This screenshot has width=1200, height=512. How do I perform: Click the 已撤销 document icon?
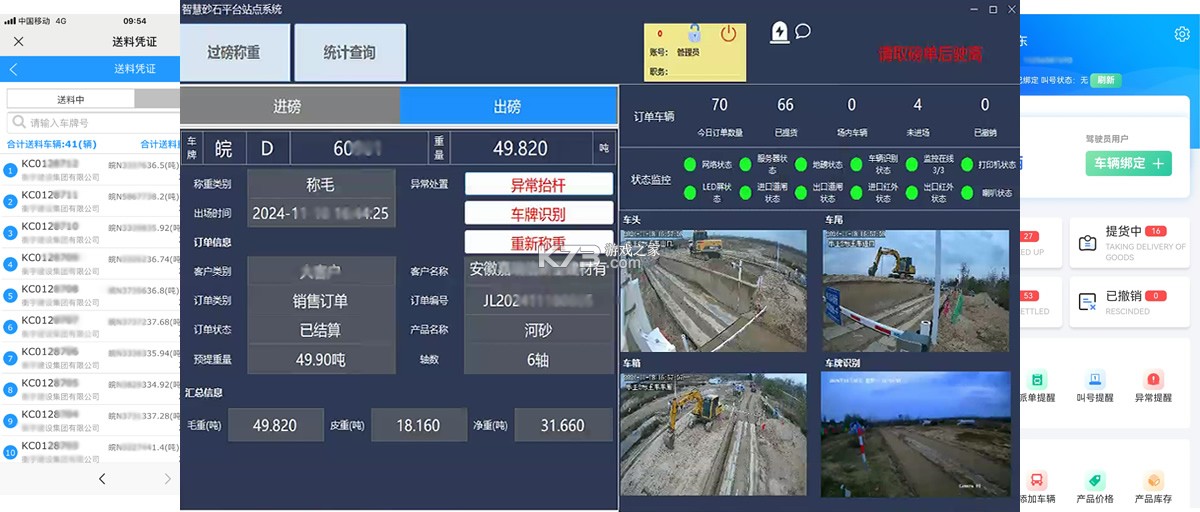click(x=1087, y=301)
